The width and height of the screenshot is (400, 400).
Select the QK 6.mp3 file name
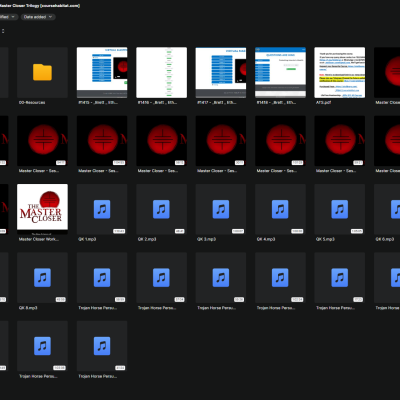(385, 239)
